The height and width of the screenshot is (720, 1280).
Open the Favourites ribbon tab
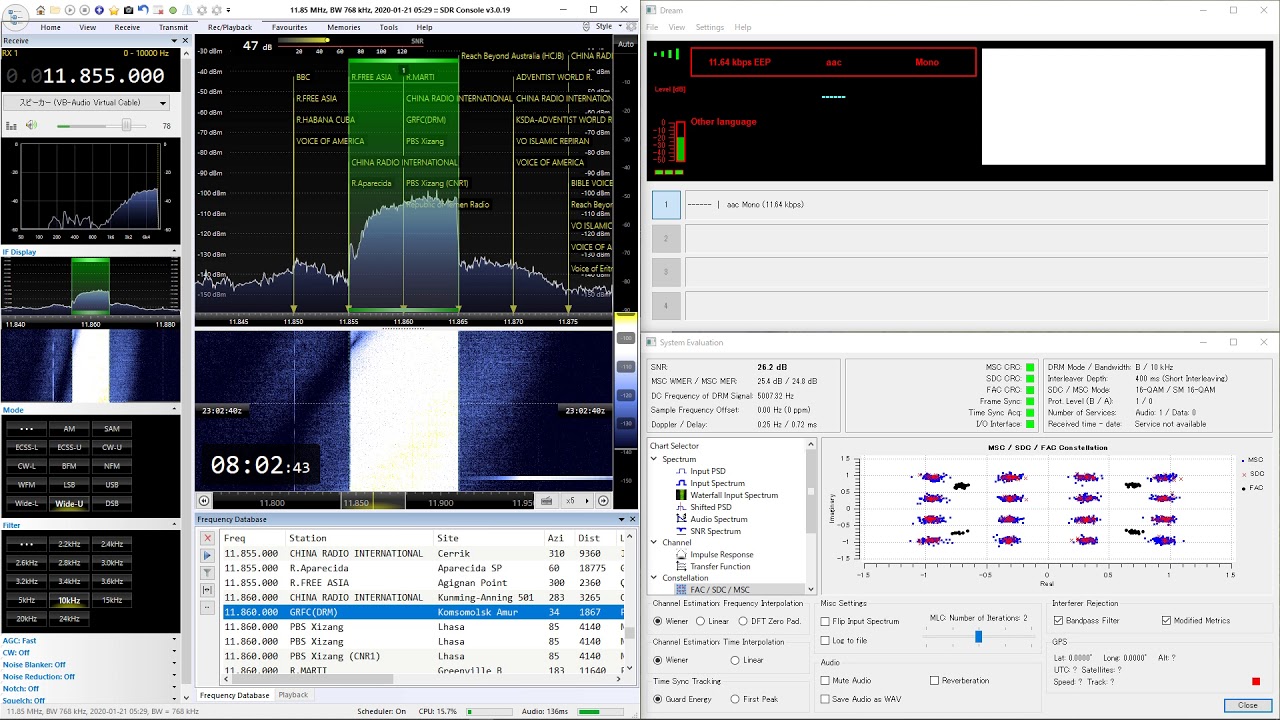coord(290,27)
